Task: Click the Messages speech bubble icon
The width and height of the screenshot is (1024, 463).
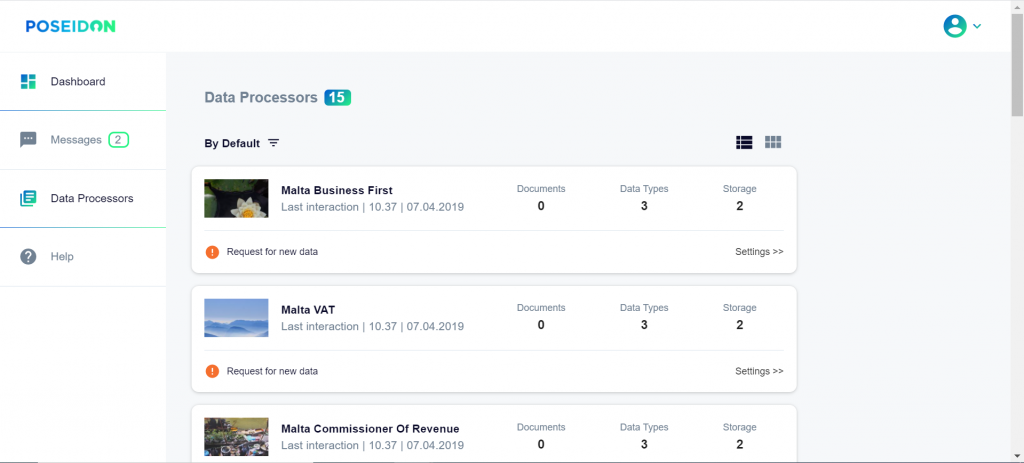Action: click(x=28, y=140)
